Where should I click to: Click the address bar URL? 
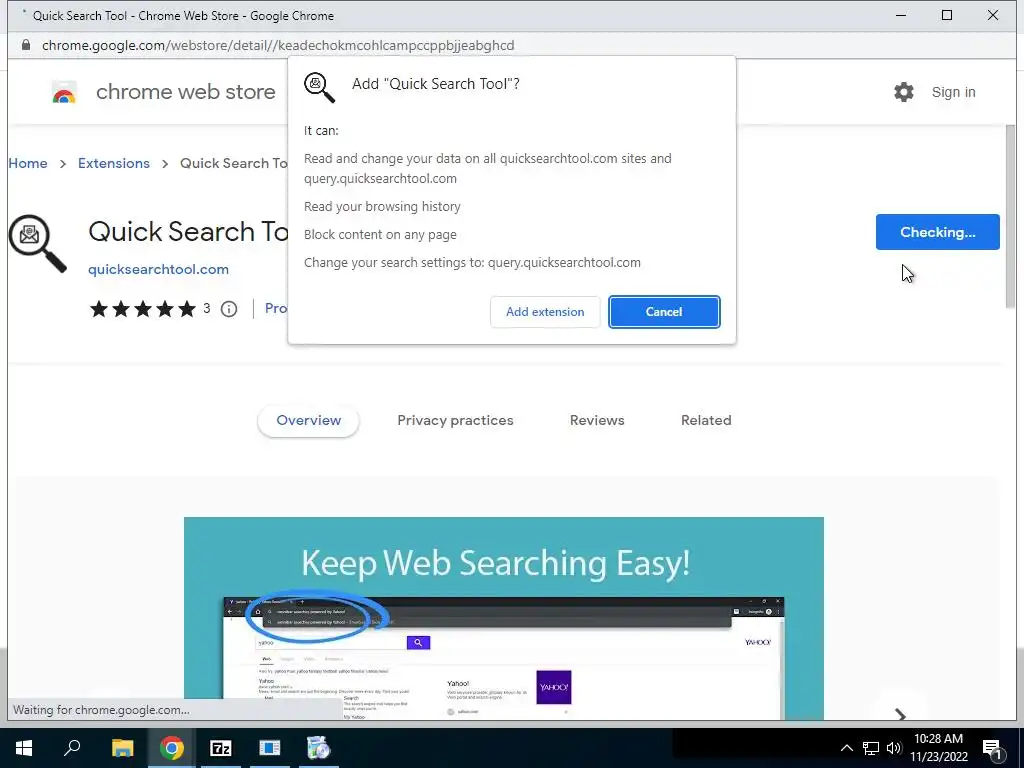coord(278,45)
